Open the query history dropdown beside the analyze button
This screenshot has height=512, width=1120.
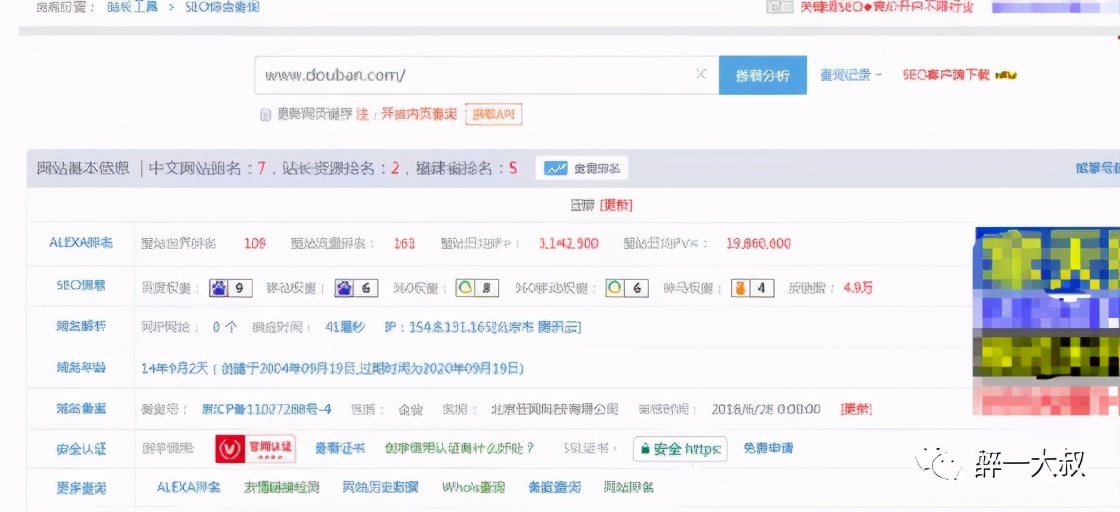[851, 75]
